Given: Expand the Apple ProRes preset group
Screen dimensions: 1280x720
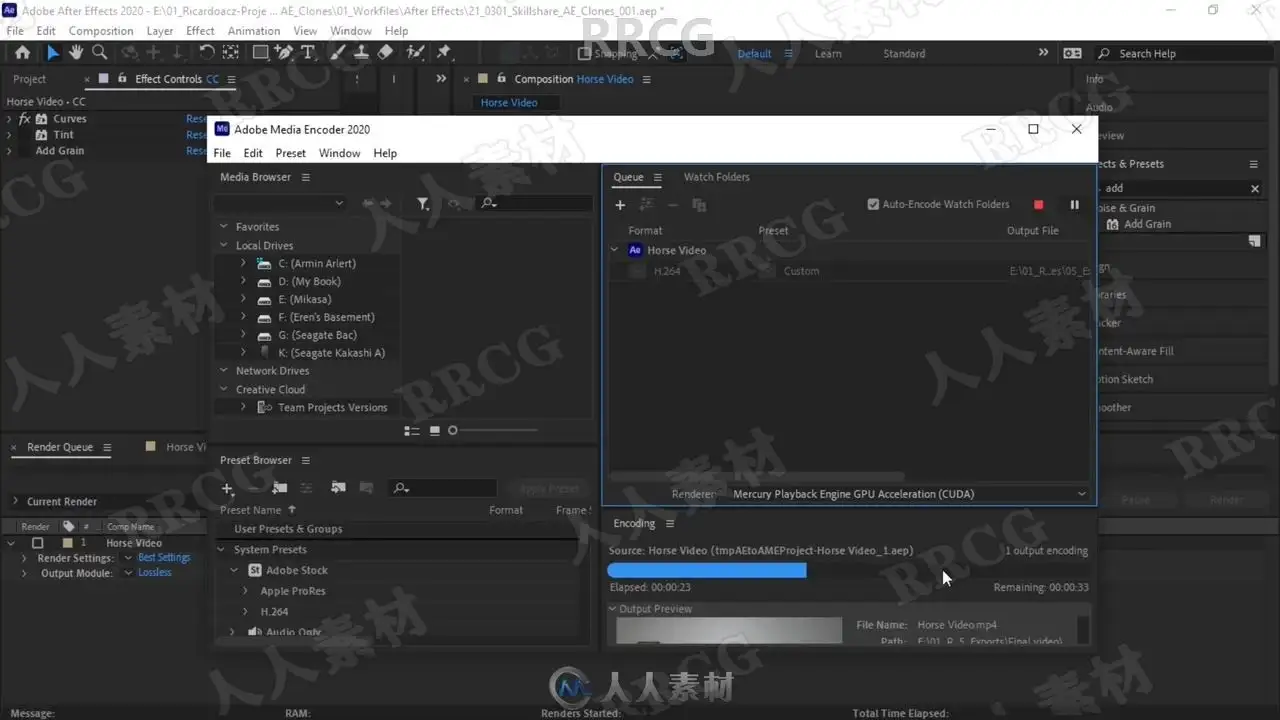Looking at the screenshot, I should (x=245, y=591).
